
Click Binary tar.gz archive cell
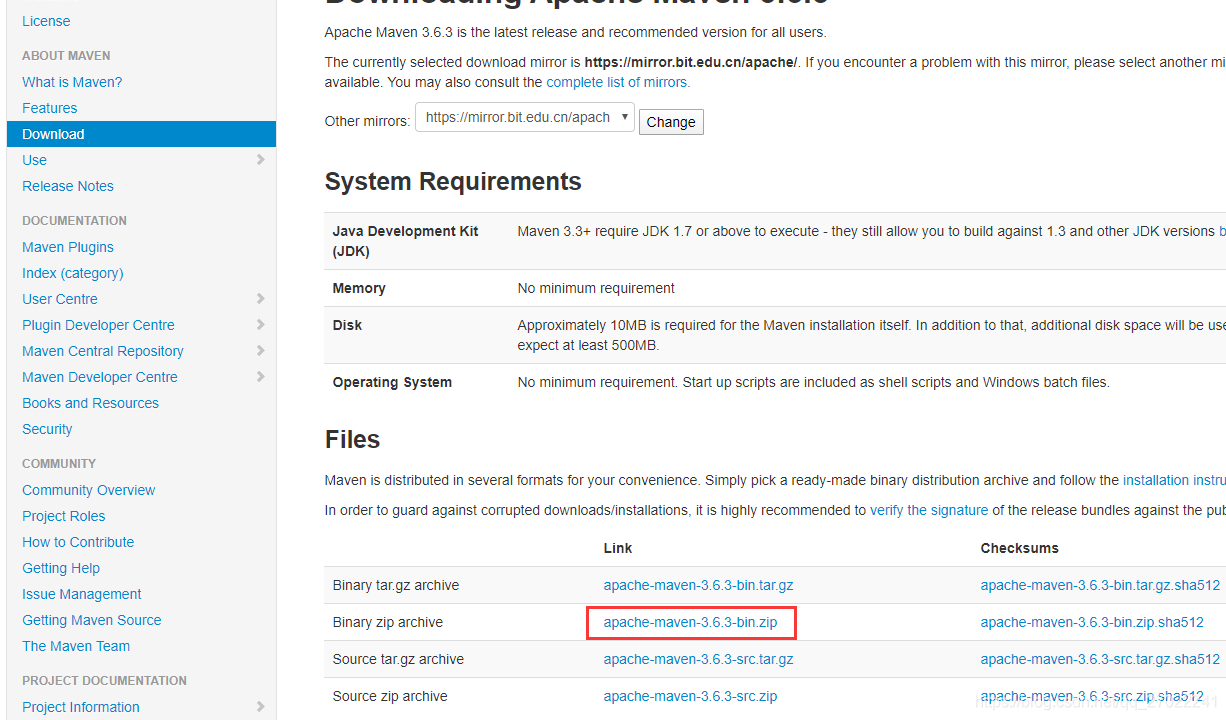coord(396,585)
